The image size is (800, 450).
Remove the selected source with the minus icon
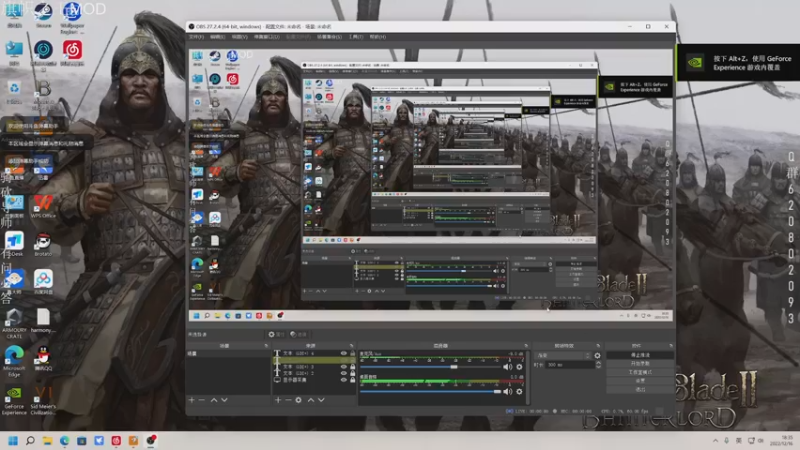point(288,400)
